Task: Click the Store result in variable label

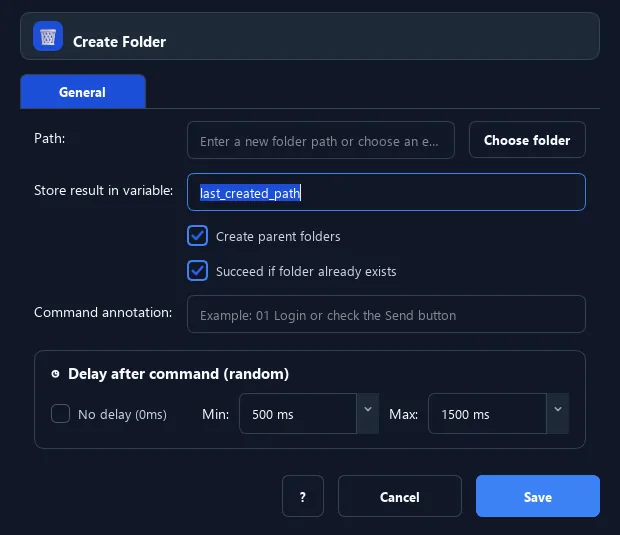Action: [104, 191]
